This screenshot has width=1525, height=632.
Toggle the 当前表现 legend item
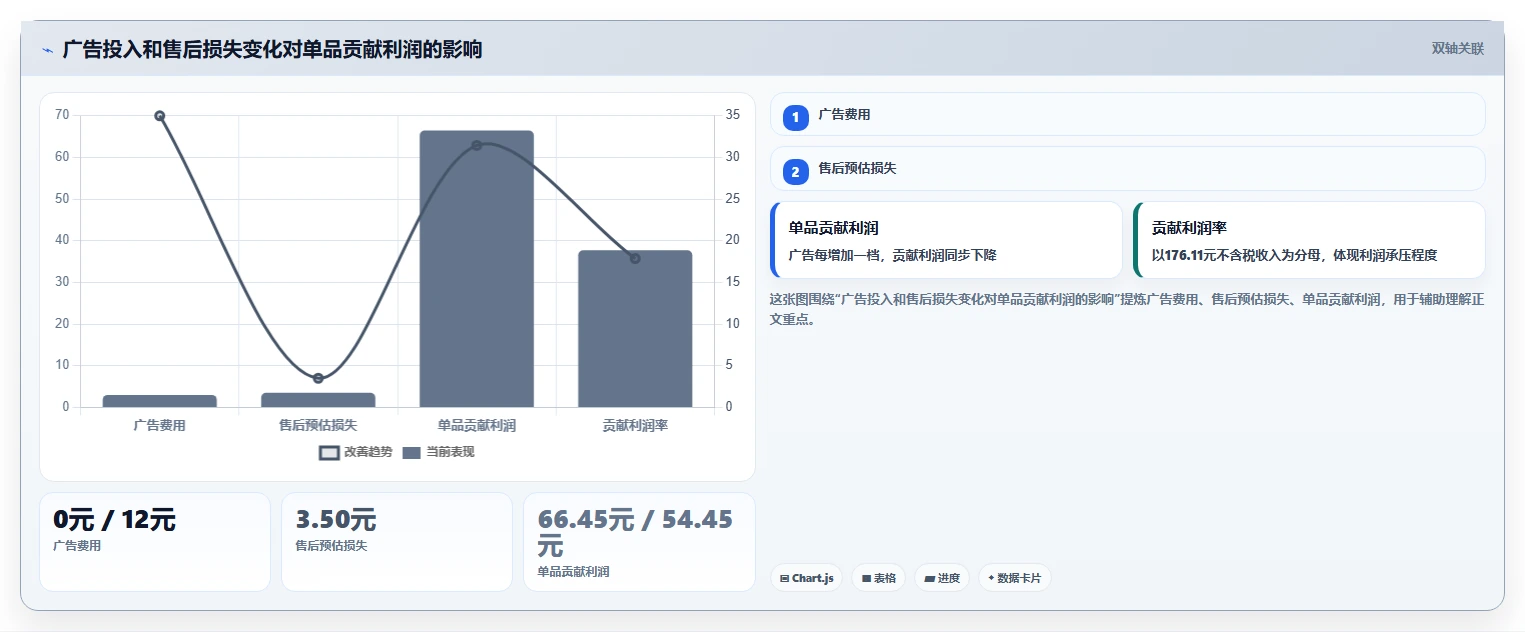tap(438, 452)
